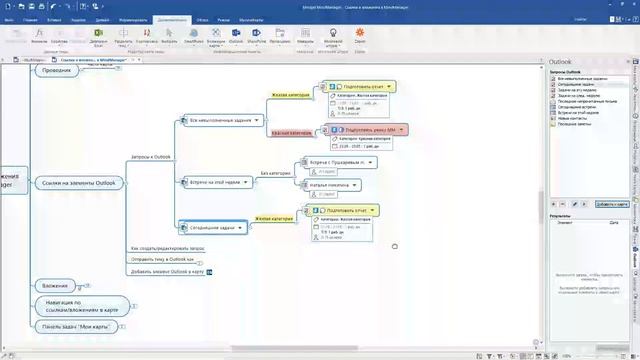Click the Print icon in quick access toolbar
This screenshot has width=640, height=360.
pyautogui.click(x=41, y=6)
